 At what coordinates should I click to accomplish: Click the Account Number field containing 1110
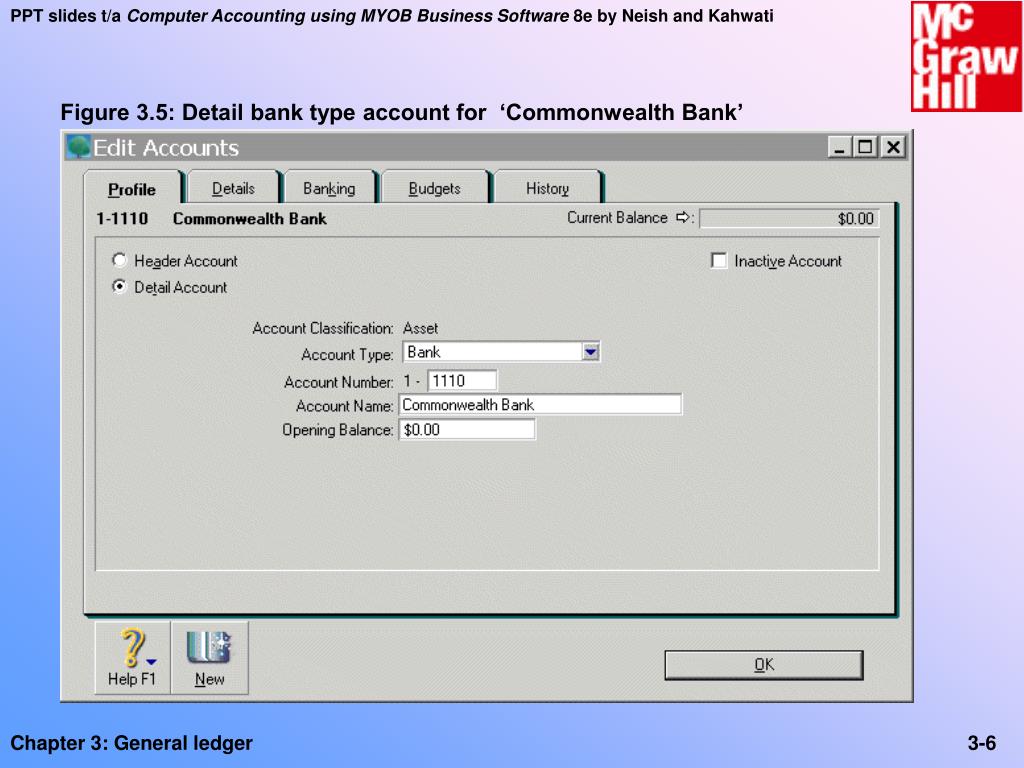462,381
